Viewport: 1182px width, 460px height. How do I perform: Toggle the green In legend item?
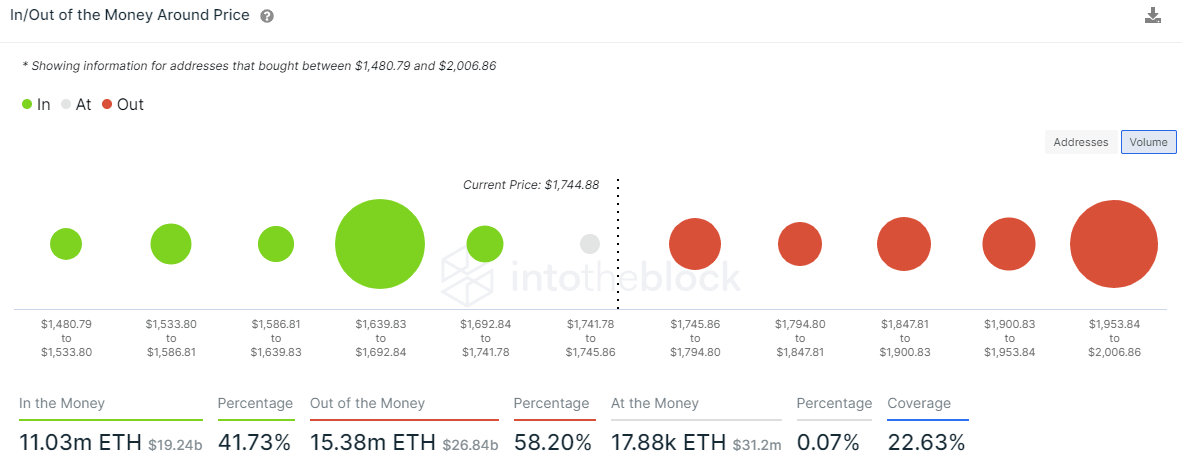click(36, 104)
